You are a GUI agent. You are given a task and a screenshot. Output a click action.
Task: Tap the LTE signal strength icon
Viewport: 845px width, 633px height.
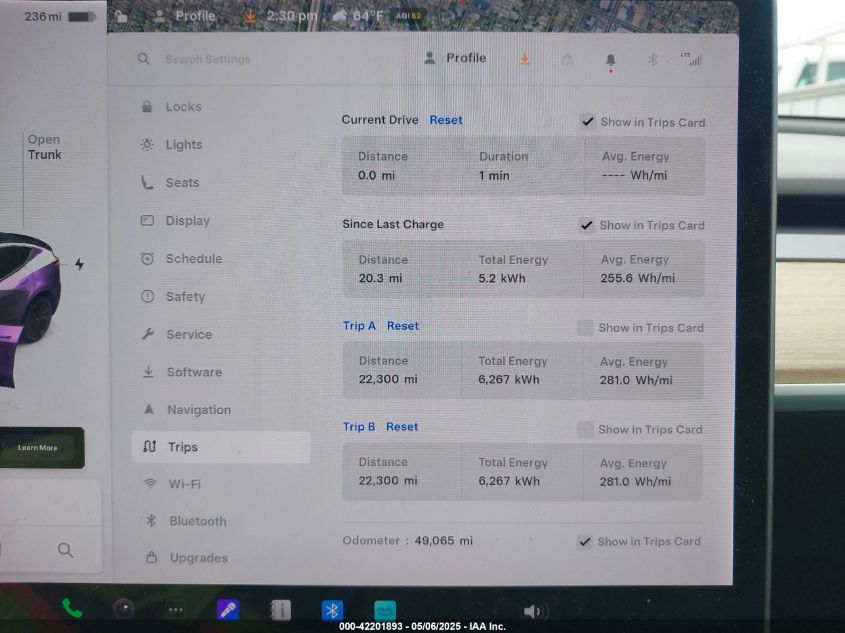point(690,59)
